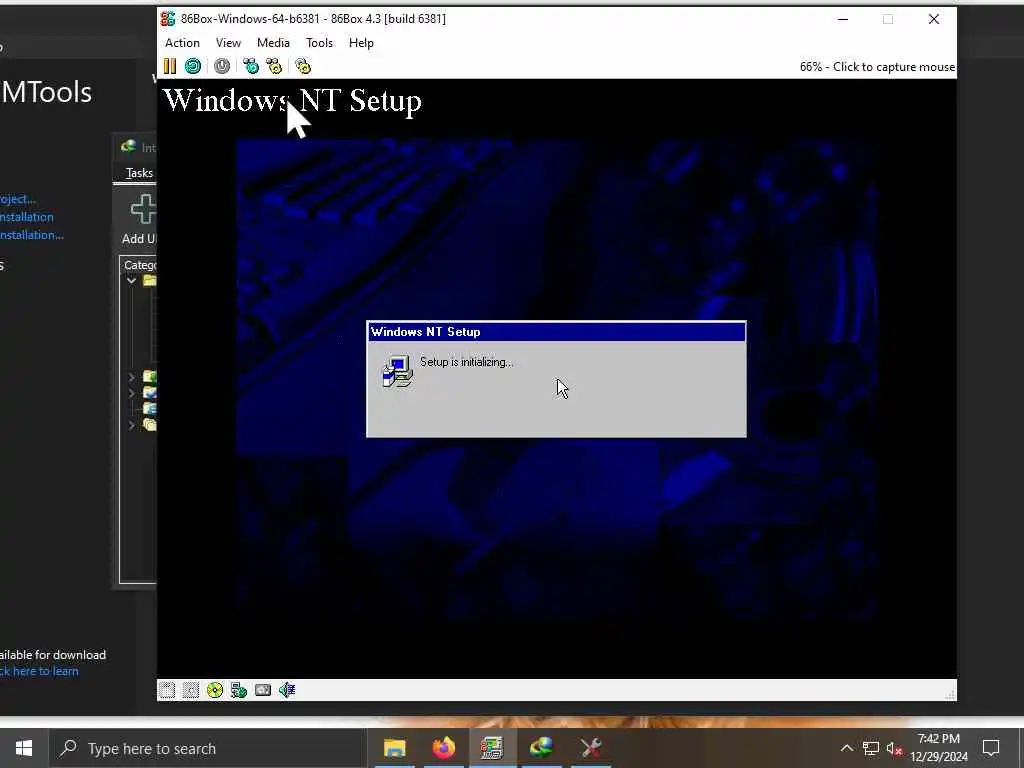Click the 'Setup is initializing...' text
The image size is (1024, 768).
click(467, 362)
